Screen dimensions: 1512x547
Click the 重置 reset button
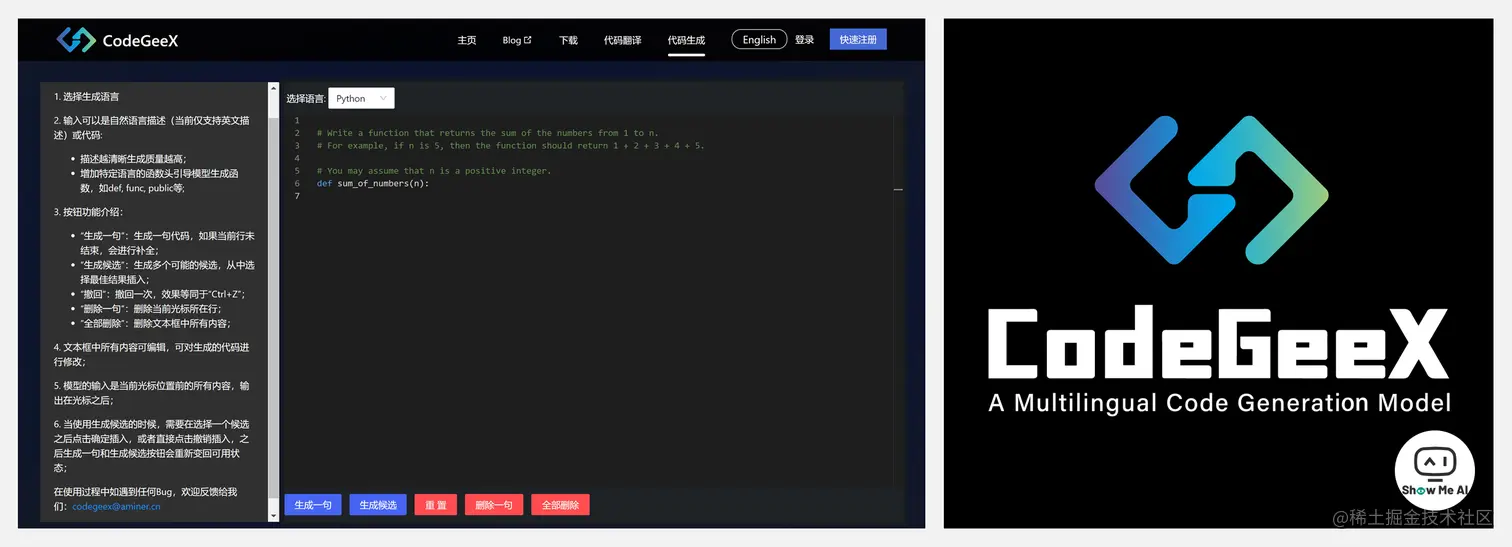point(436,505)
